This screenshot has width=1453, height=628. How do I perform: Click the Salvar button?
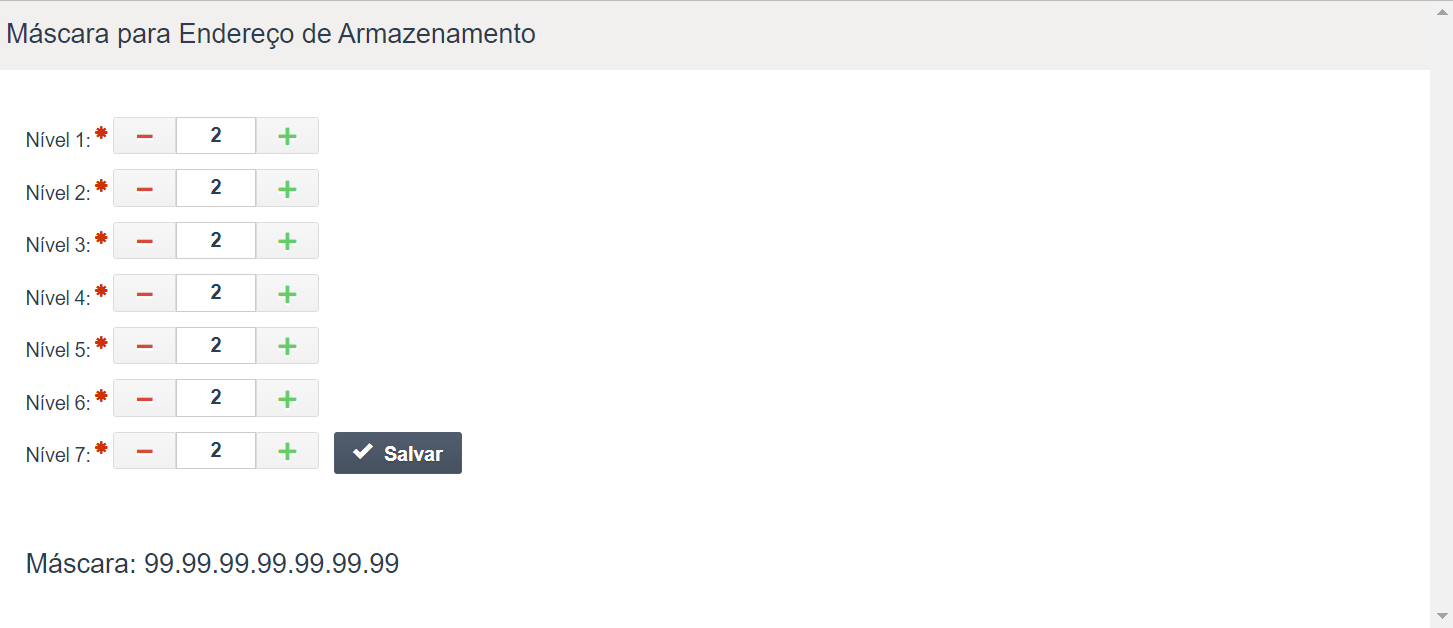pyautogui.click(x=398, y=453)
